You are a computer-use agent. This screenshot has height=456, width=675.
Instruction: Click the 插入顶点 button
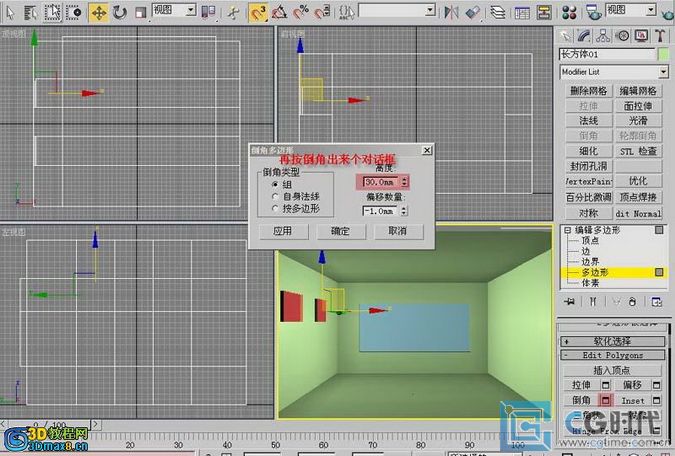[x=612, y=370]
